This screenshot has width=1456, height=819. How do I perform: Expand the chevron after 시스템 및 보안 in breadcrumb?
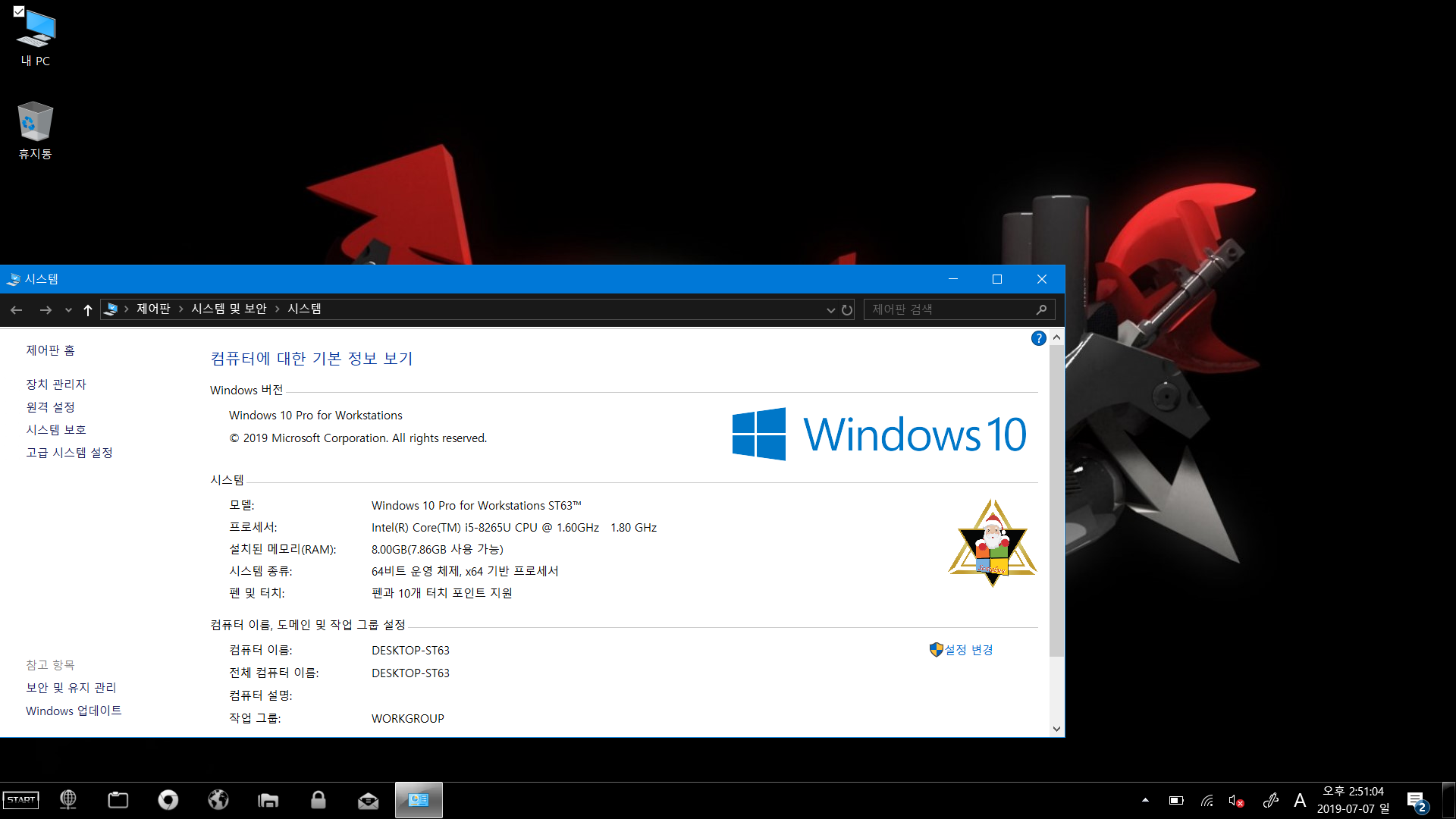277,309
